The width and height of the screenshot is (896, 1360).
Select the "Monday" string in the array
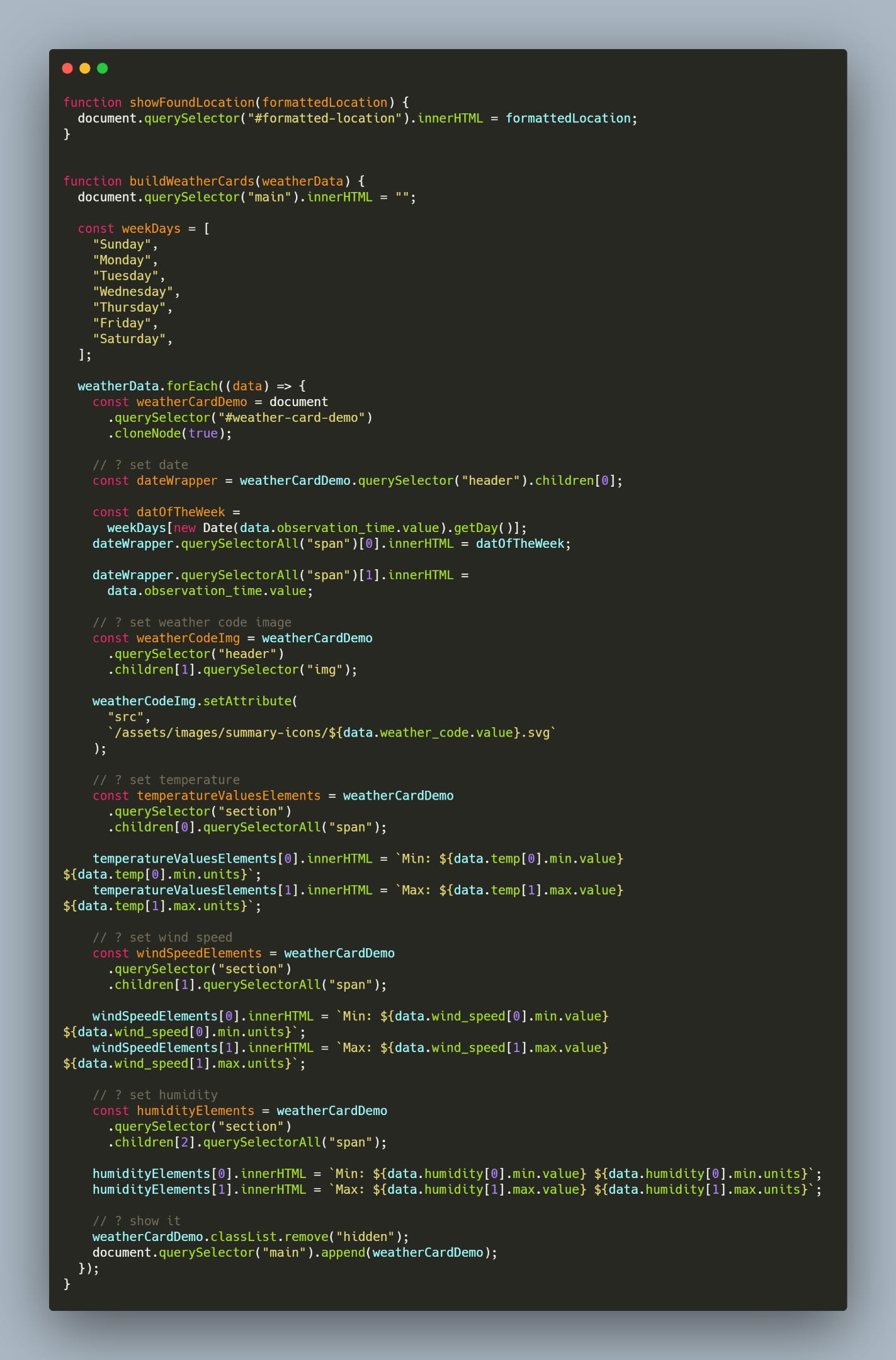click(x=122, y=260)
